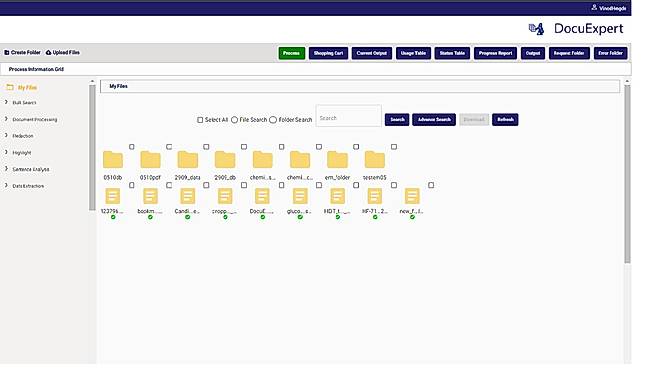Screen dimensions: 654x368
Task: Choose the File Search radio button
Action: (x=234, y=120)
